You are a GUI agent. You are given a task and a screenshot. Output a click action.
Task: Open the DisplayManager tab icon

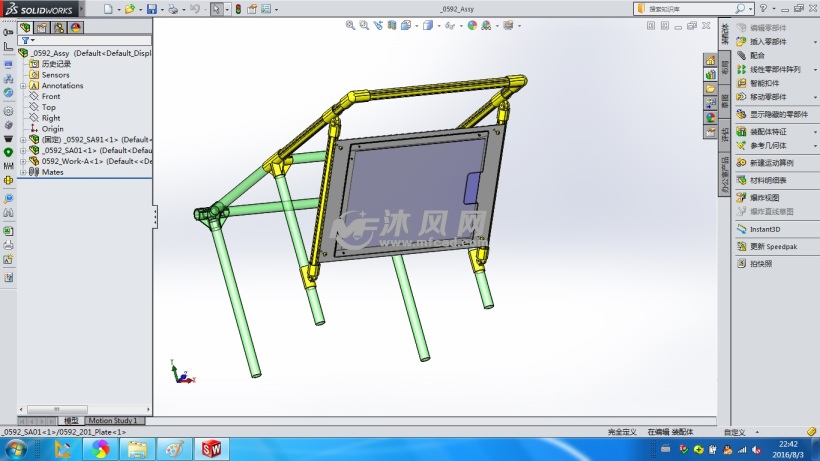tap(76, 27)
